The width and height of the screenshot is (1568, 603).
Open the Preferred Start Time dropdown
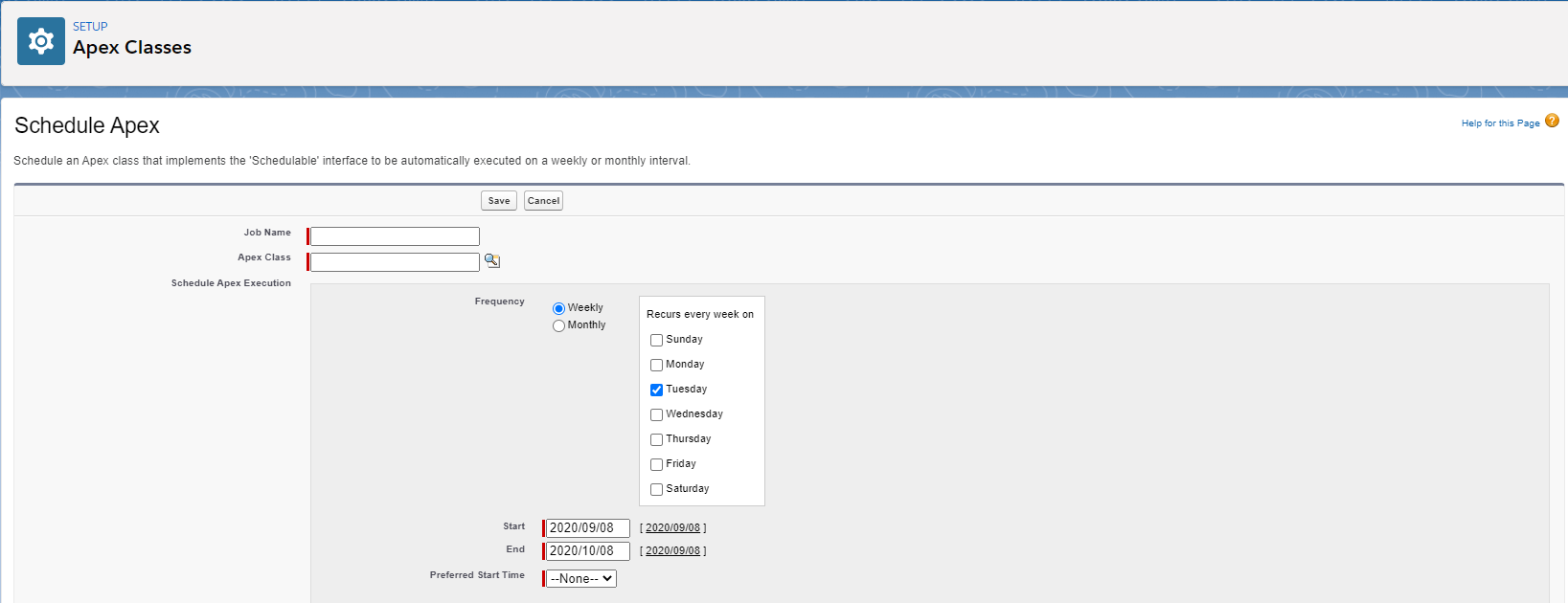581,578
